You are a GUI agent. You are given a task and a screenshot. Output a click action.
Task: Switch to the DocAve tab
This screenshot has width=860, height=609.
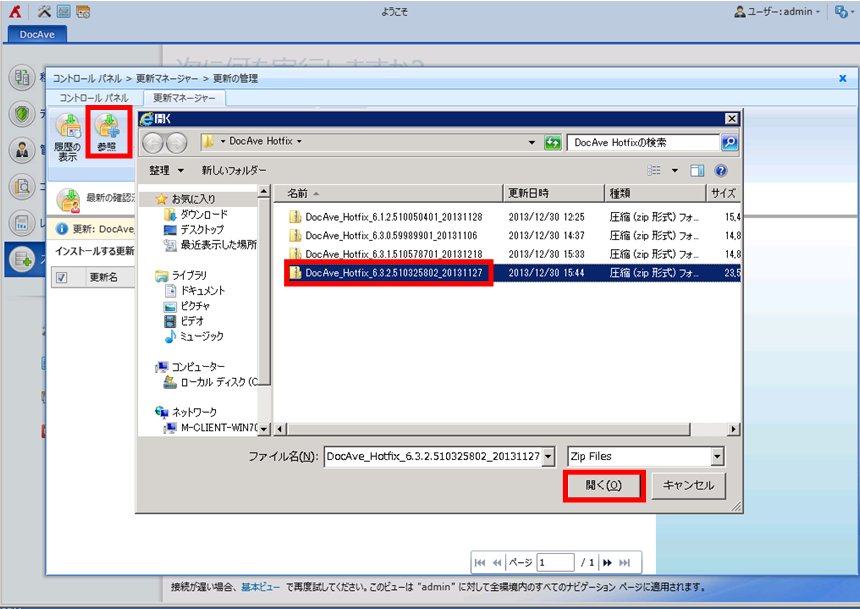(37, 34)
